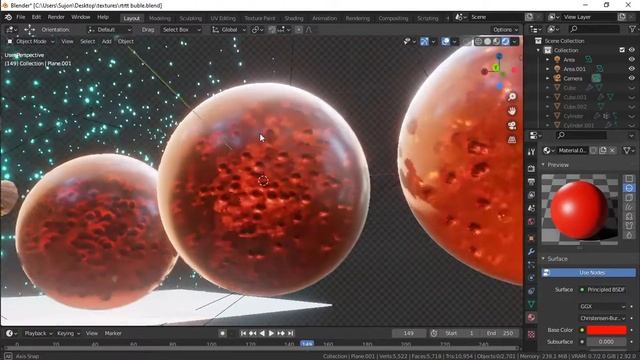Select rendered viewport shading mode
The image size is (640, 360).
click(x=505, y=41)
